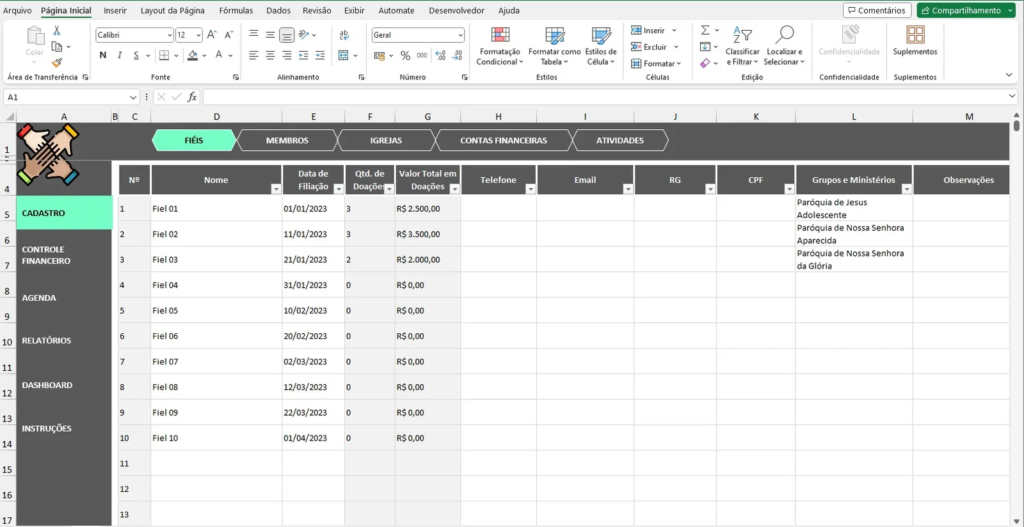Click increase font size icon
This screenshot has width=1024, height=527.
tap(213, 35)
